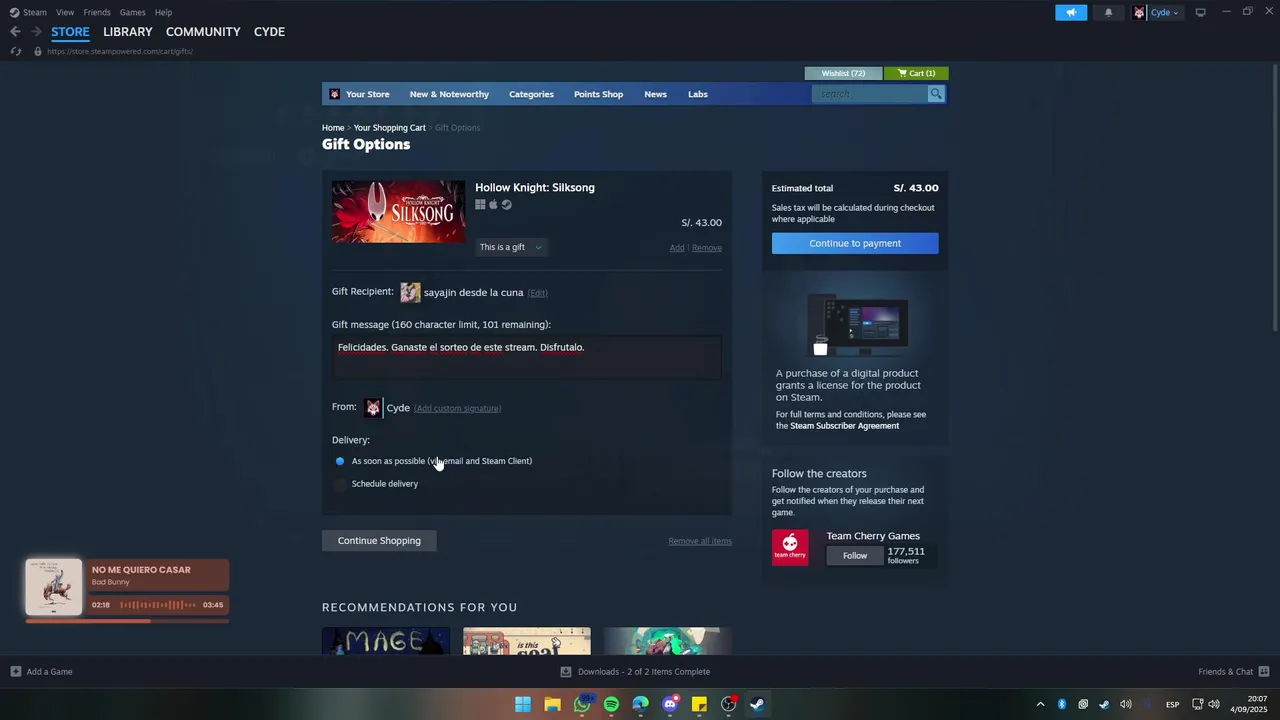Open Sticky Notes from the taskbar

[699, 704]
